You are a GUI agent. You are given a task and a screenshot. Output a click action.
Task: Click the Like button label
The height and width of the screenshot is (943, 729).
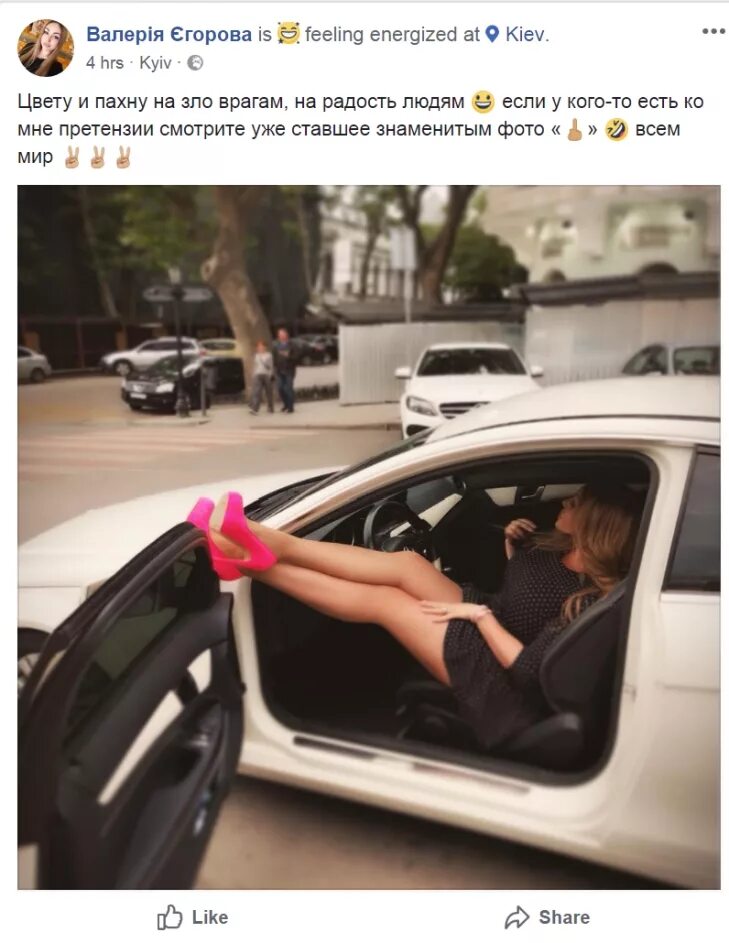(x=210, y=917)
